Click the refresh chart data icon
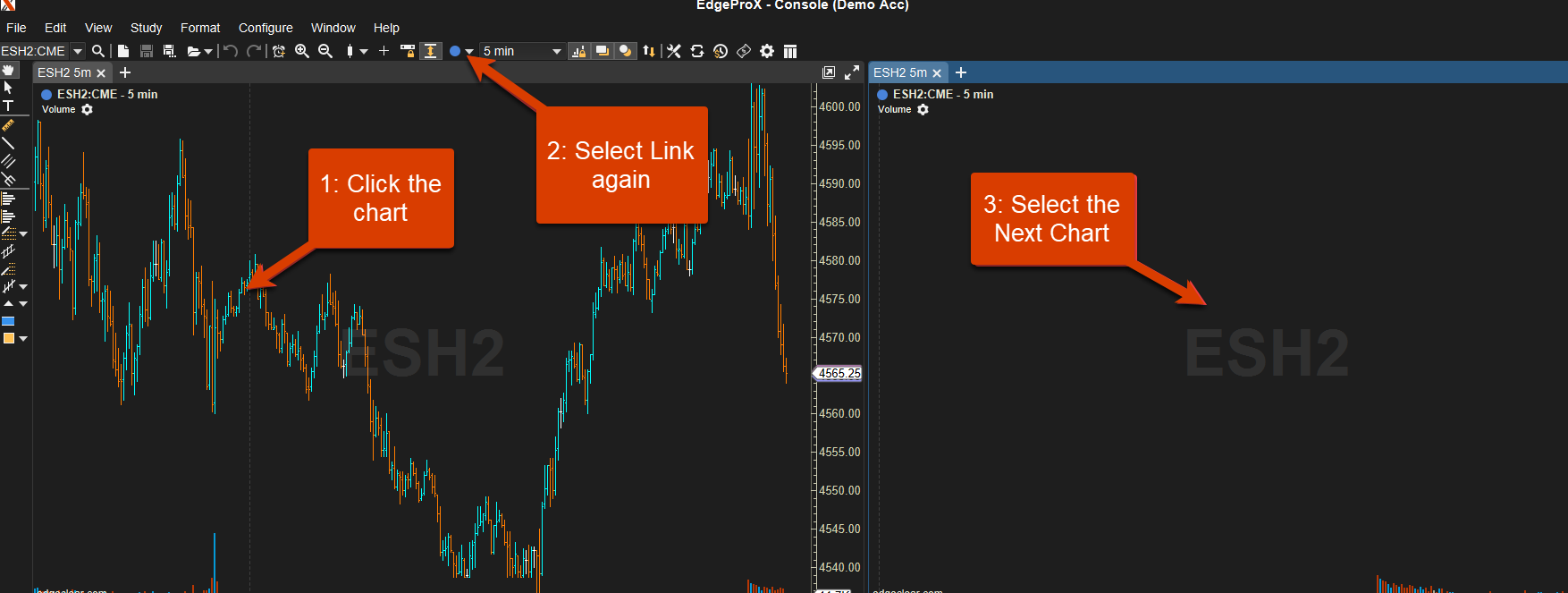 697,51
